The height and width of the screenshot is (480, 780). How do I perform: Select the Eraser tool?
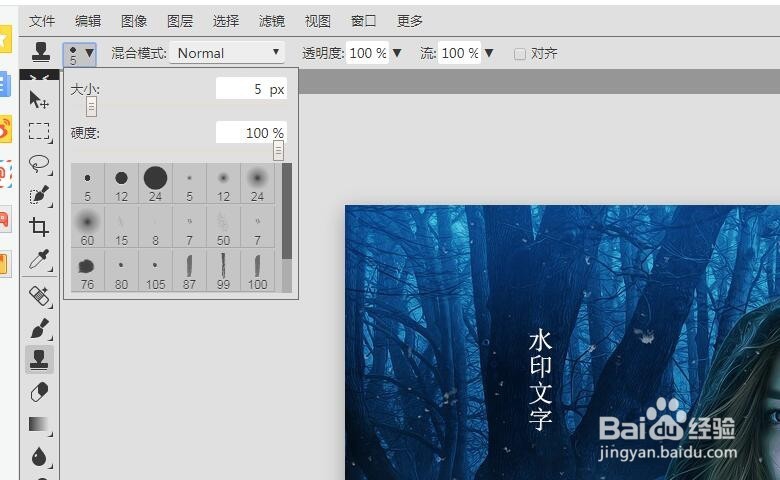pyautogui.click(x=39, y=392)
